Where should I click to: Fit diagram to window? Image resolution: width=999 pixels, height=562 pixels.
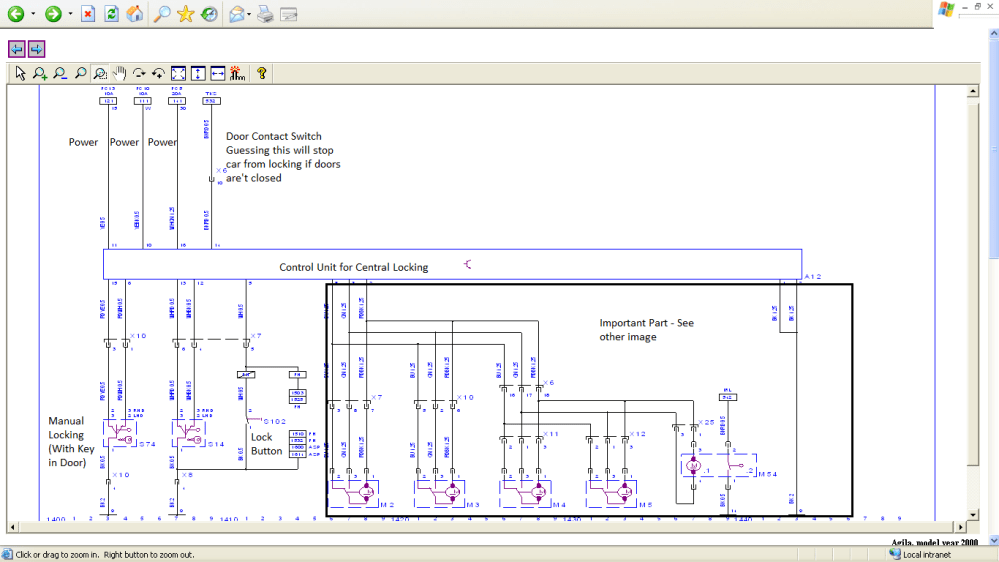(x=178, y=73)
